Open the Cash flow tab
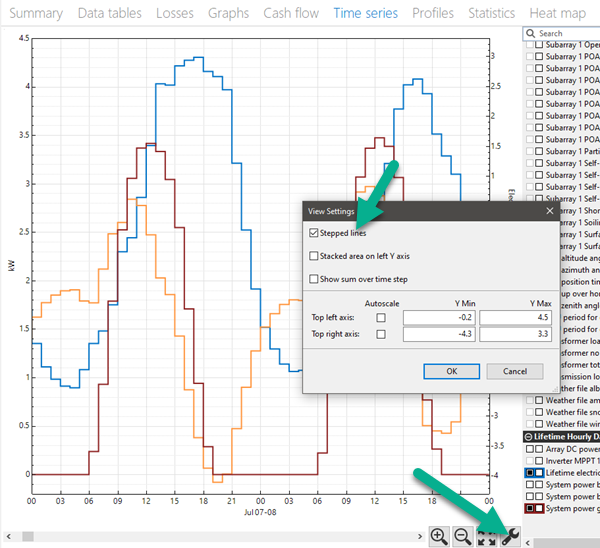This screenshot has width=600, height=548. tap(291, 13)
